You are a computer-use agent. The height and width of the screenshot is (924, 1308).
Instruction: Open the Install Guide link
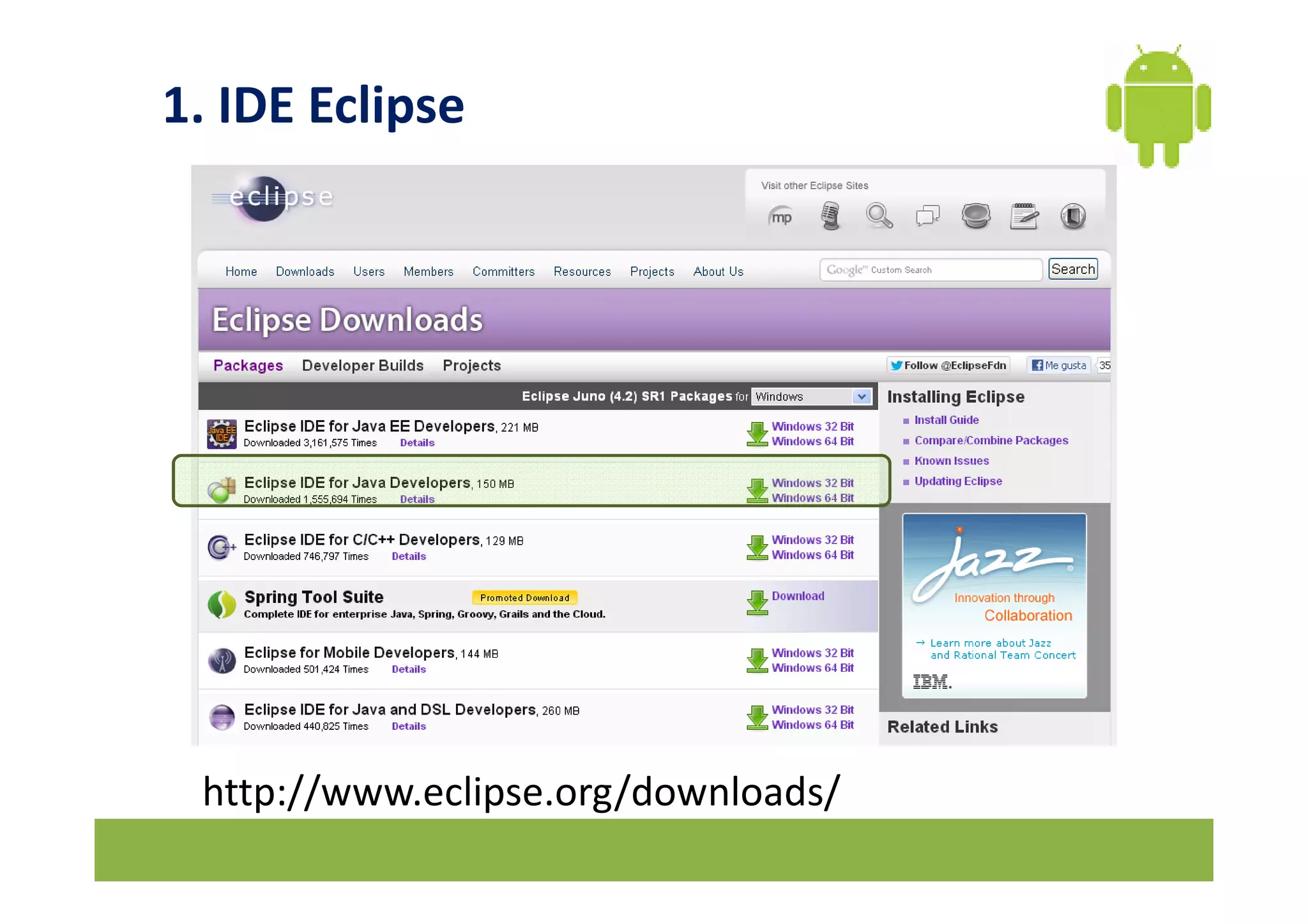click(946, 420)
